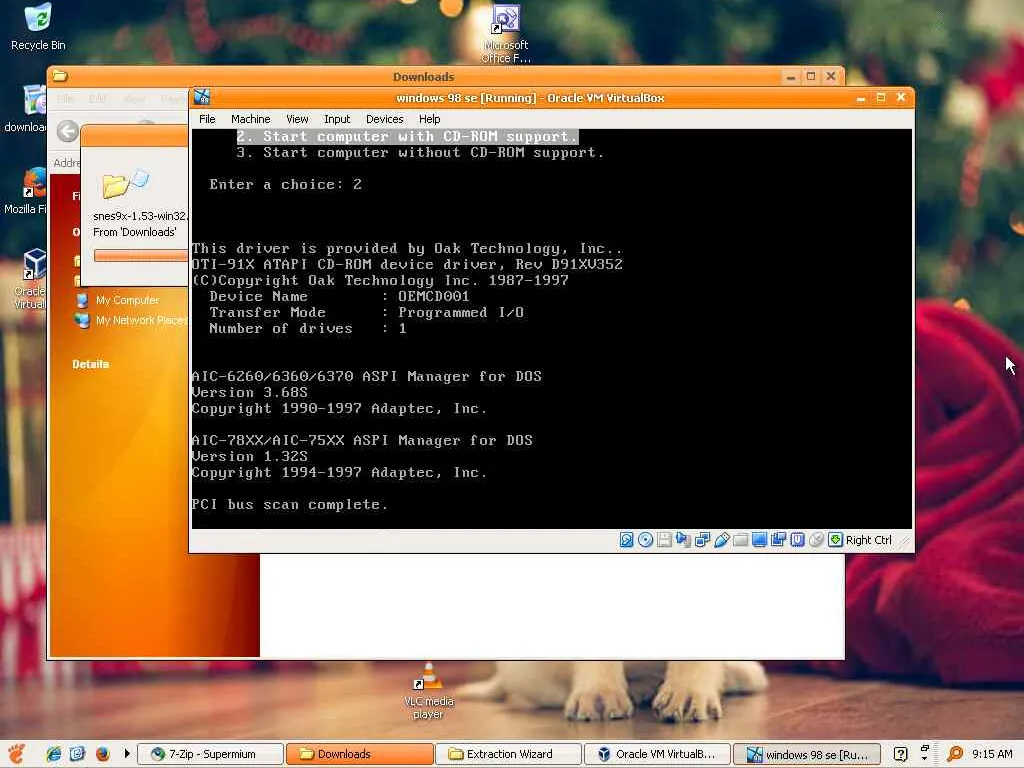The height and width of the screenshot is (768, 1024).
Task: Click the mouse integration indicator in VirtualBox status bar
Action: click(816, 539)
